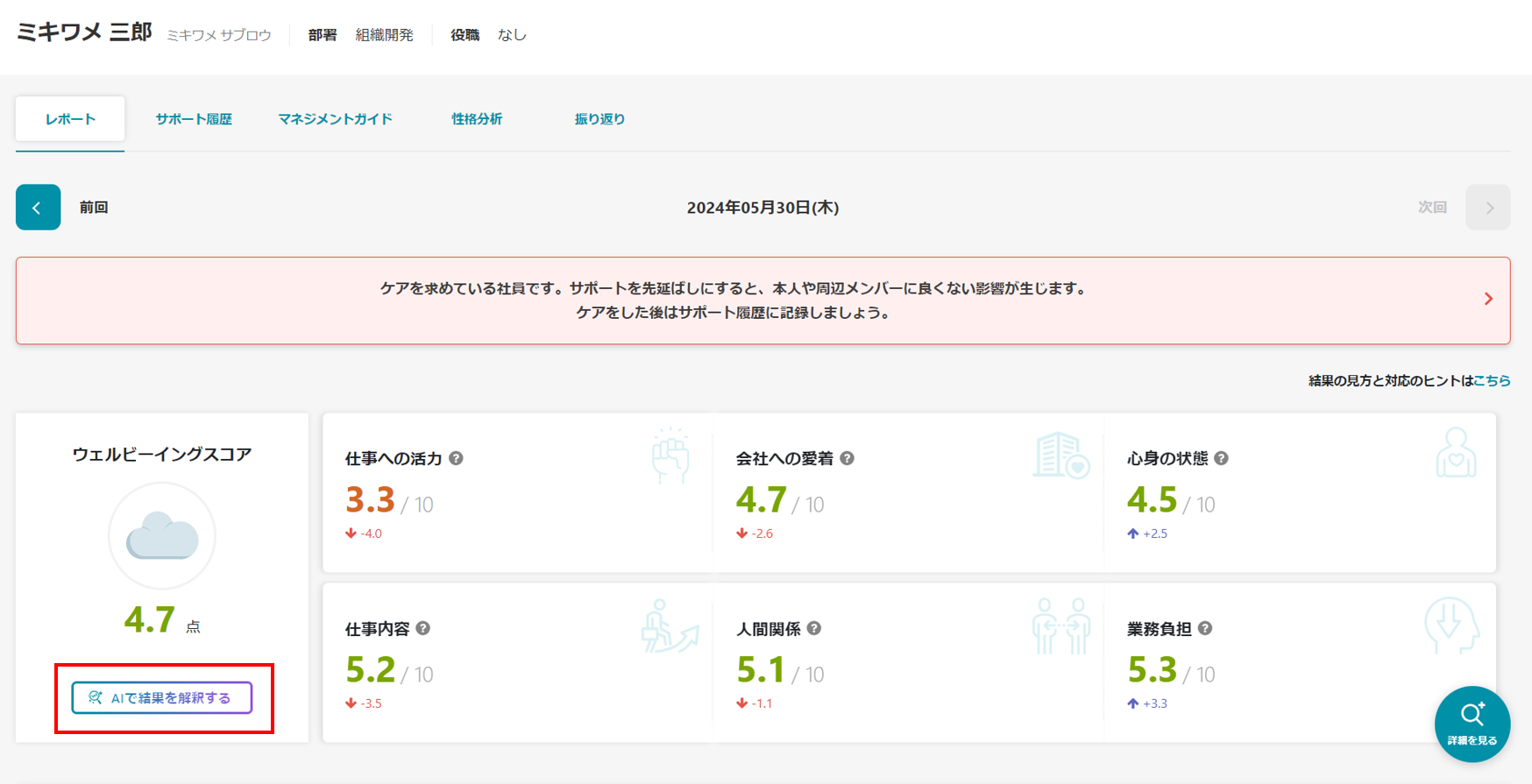Viewport: 1532px width, 784px height.
Task: Click the up arrow next to +2.5
Action: [1132, 533]
